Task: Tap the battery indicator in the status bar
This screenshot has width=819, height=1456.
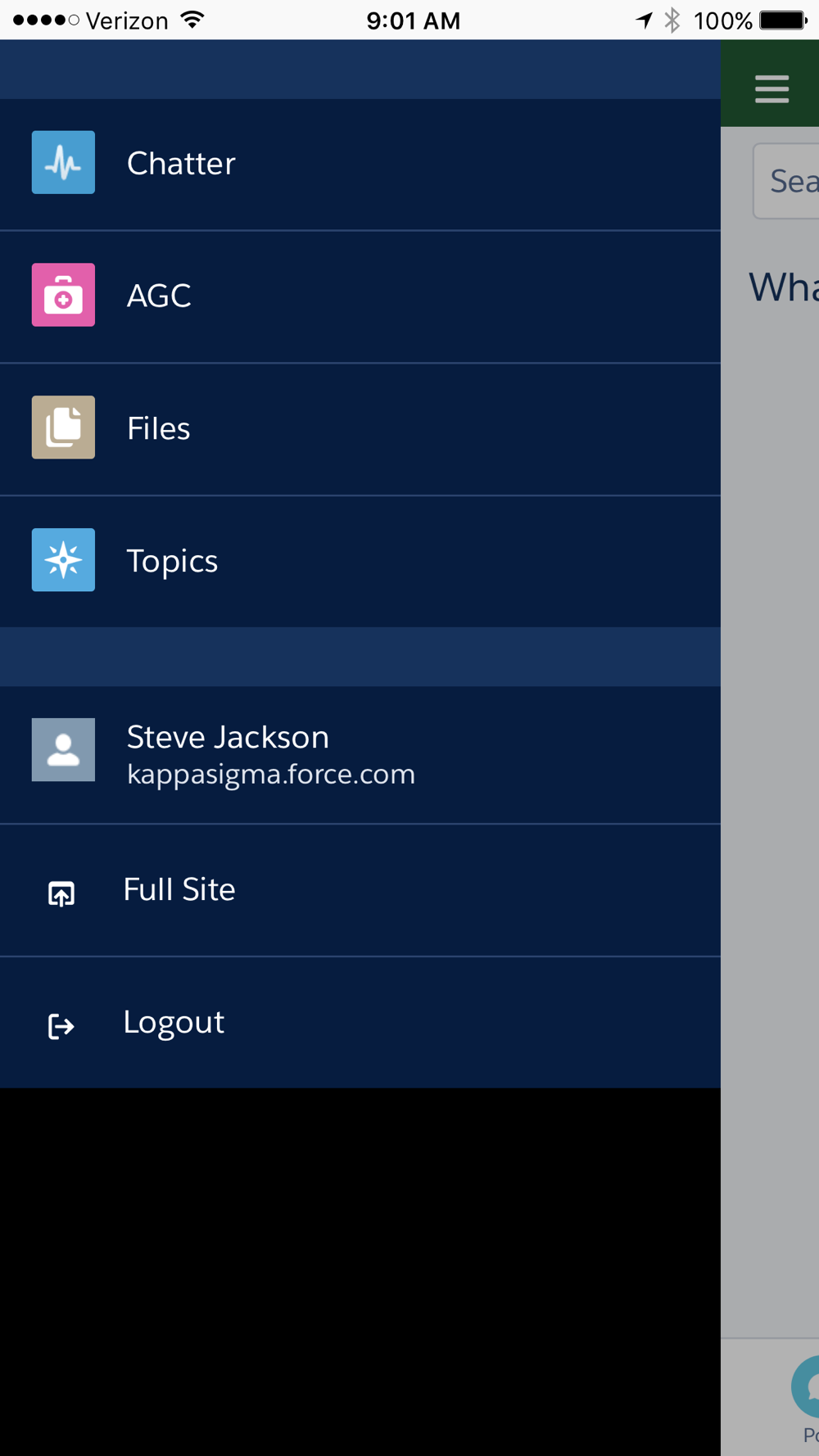Action: coord(783,20)
